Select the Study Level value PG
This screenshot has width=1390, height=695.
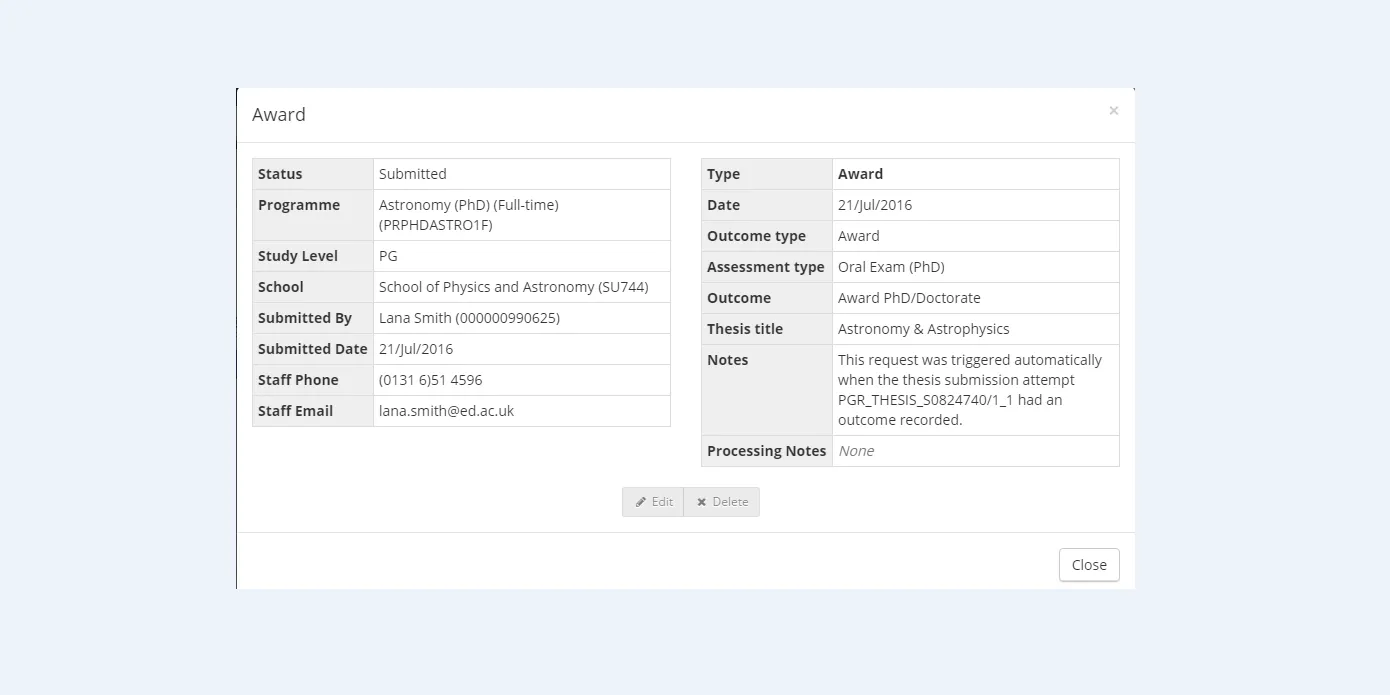click(388, 256)
